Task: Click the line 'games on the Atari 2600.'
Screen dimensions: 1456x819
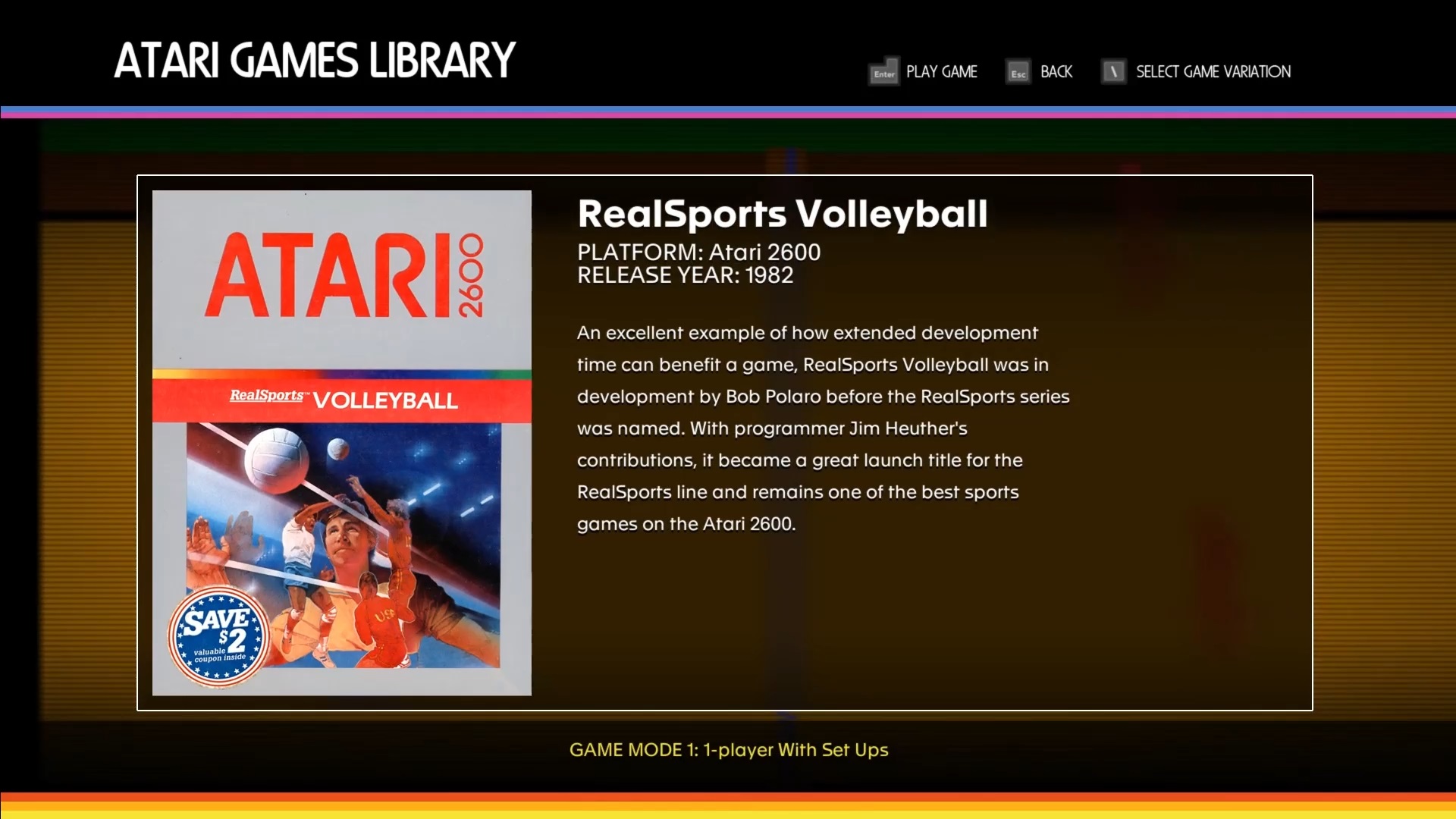Action: (686, 524)
